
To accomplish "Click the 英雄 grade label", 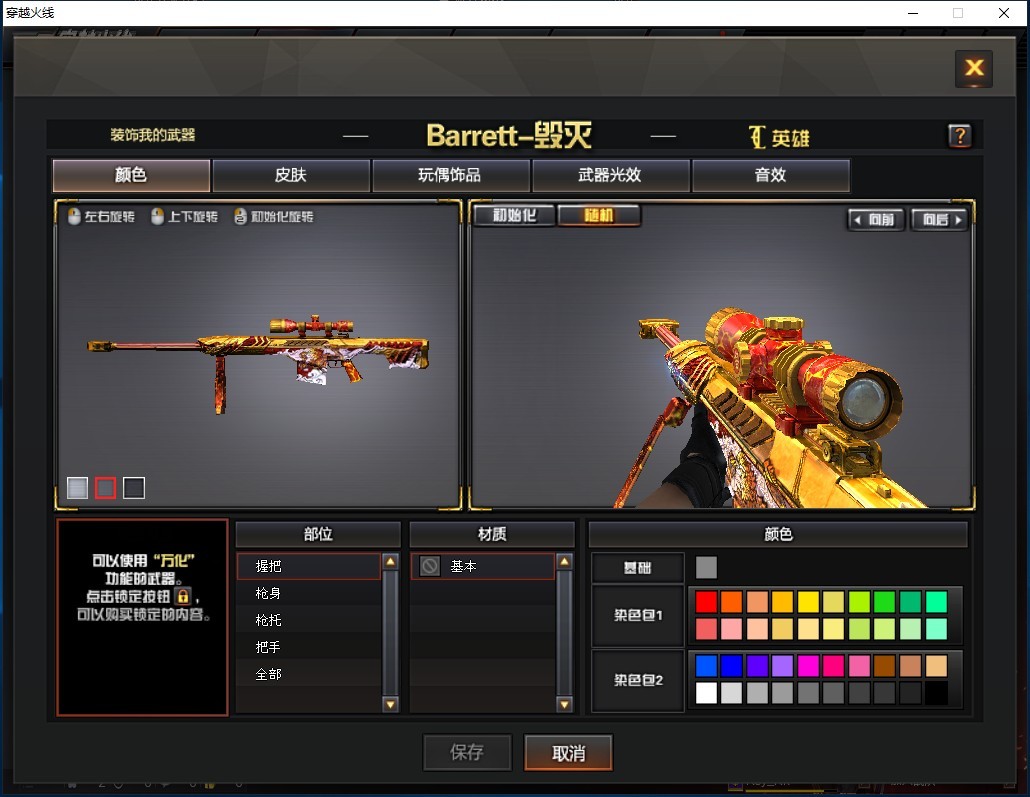I will coord(780,137).
